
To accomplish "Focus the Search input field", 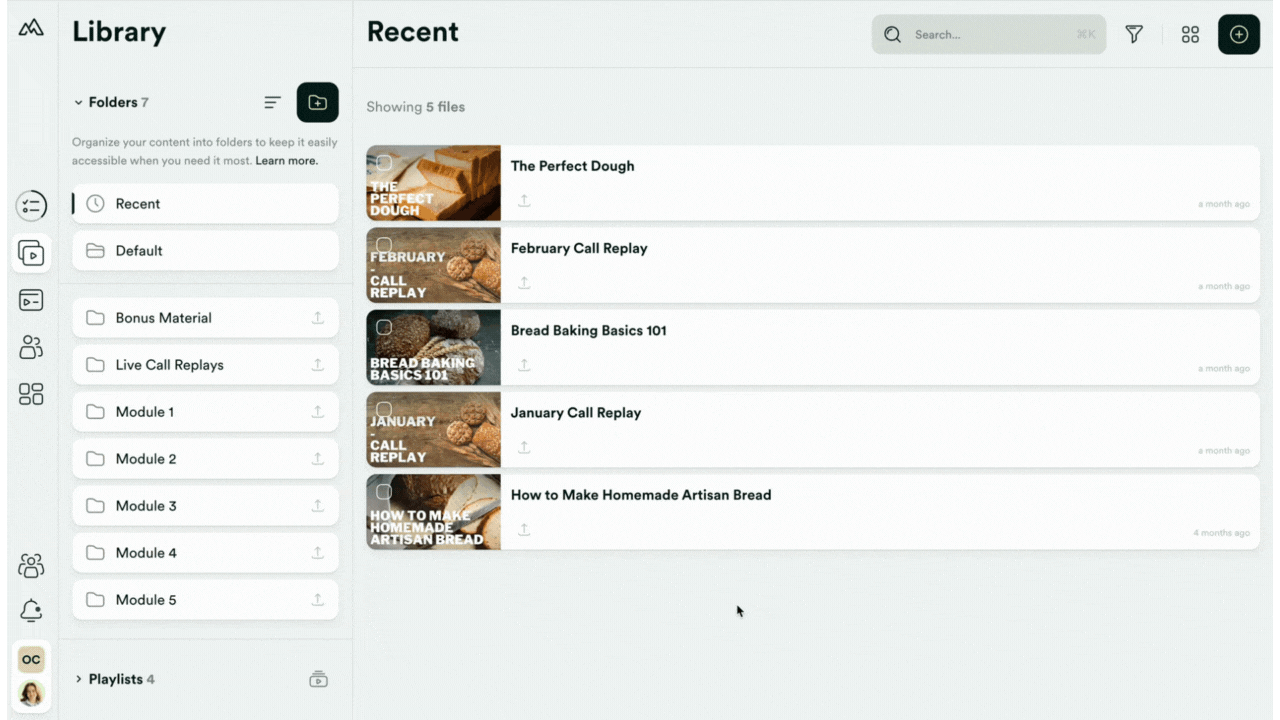I will click(x=989, y=34).
